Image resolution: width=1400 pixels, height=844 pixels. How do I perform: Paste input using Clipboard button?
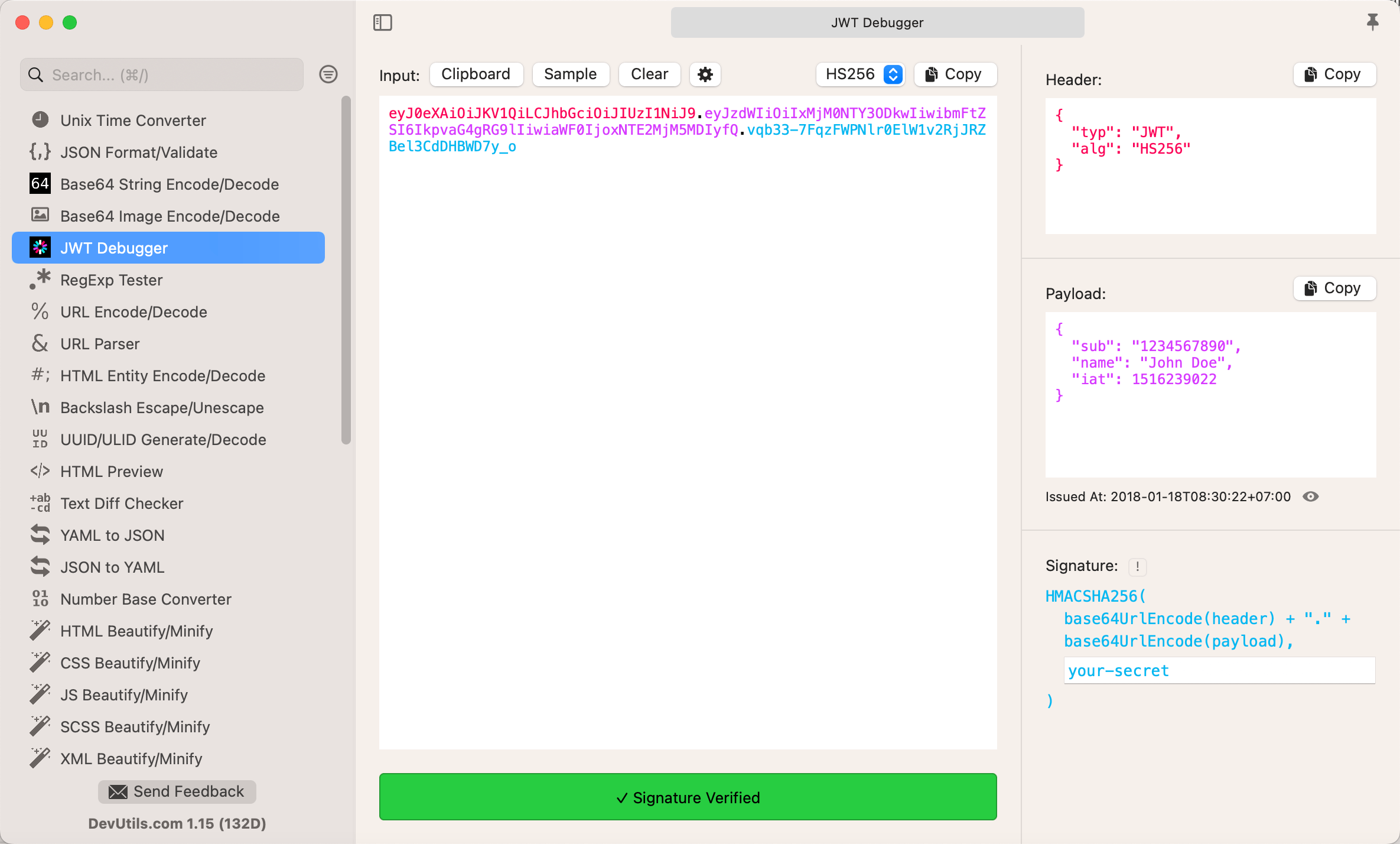[476, 74]
